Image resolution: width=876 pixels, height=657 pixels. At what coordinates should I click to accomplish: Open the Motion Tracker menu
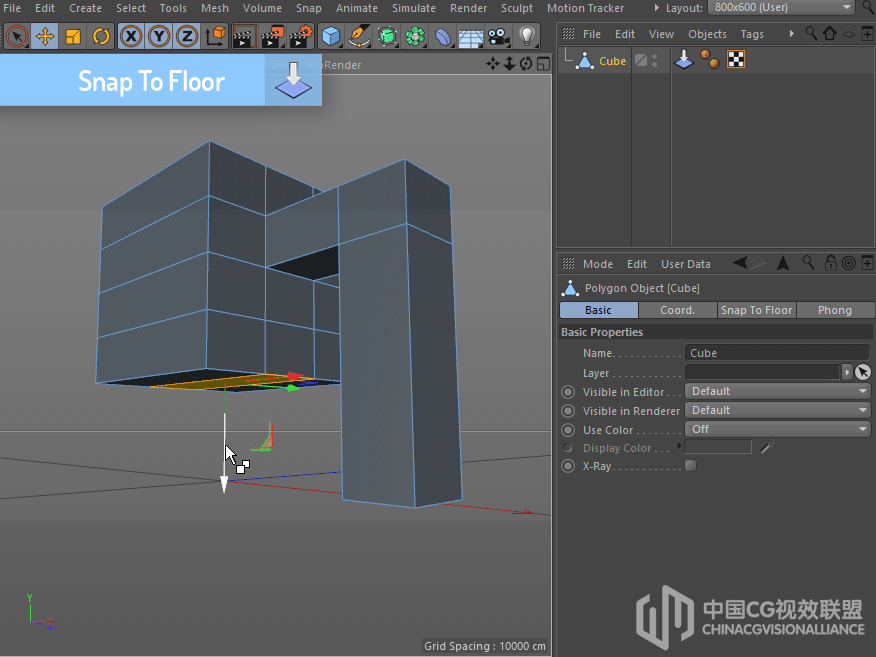tap(585, 8)
